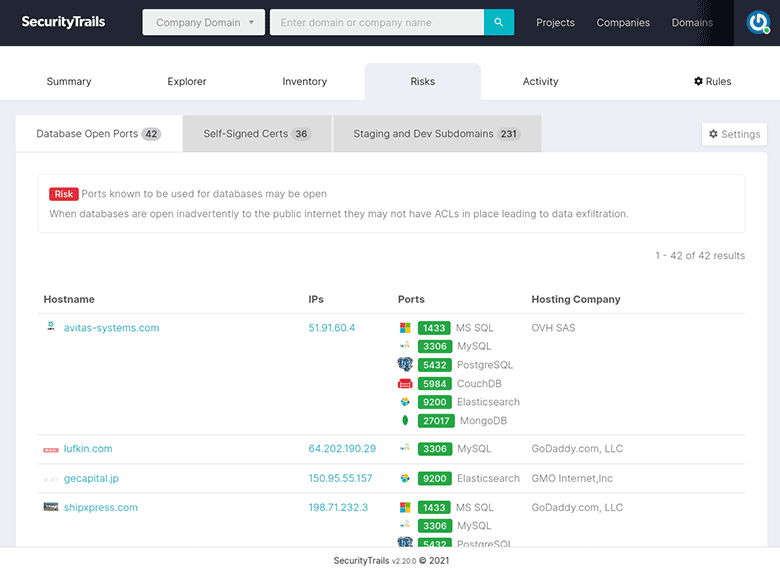
Task: Click the avitas-systems.com favicon
Action: (51, 327)
